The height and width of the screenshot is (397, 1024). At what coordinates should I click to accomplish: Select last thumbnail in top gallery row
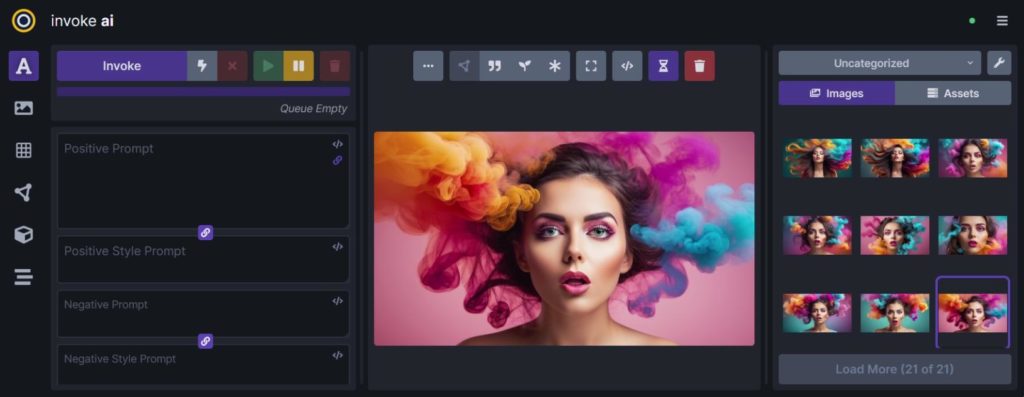[x=972, y=158]
